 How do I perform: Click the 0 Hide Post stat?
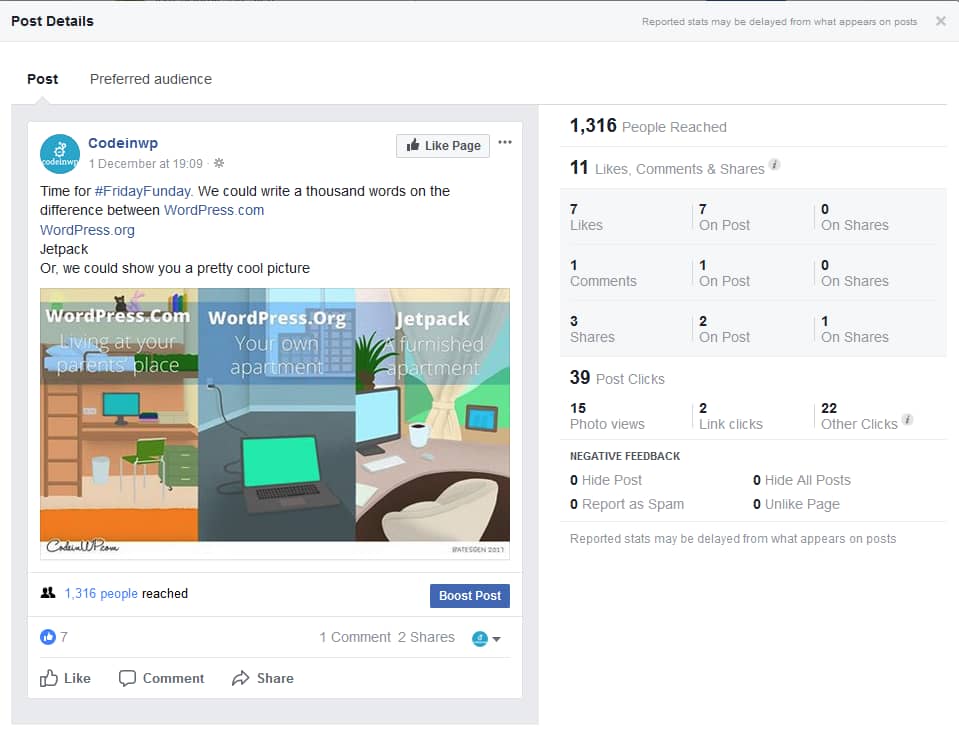(606, 480)
